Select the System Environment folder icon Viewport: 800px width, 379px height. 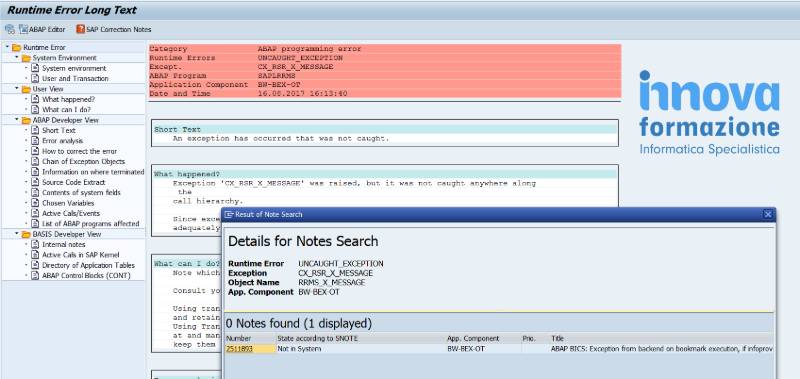pyautogui.click(x=26, y=58)
